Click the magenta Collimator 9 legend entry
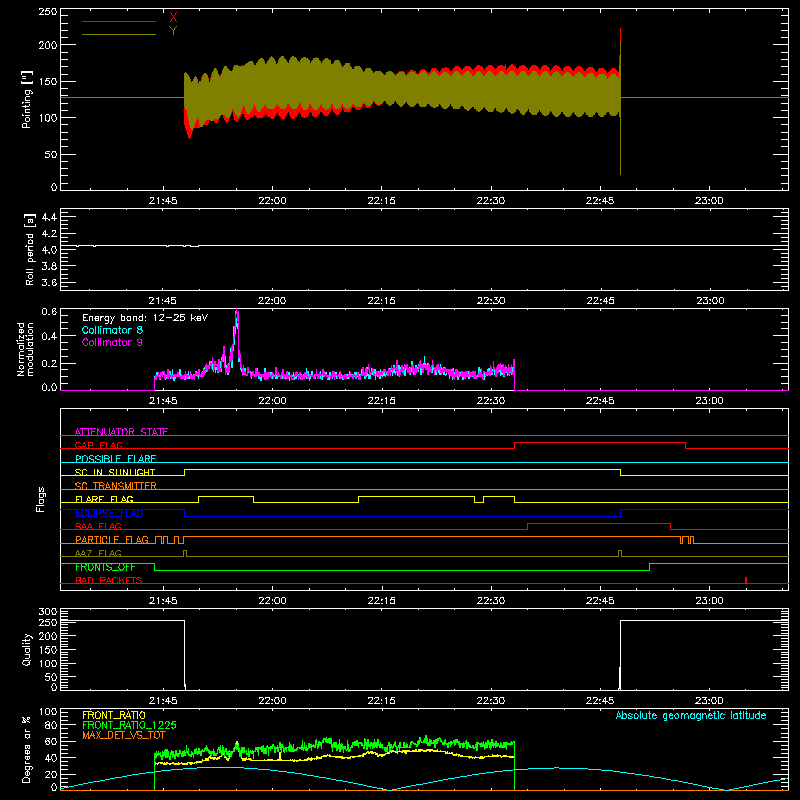 pos(112,342)
